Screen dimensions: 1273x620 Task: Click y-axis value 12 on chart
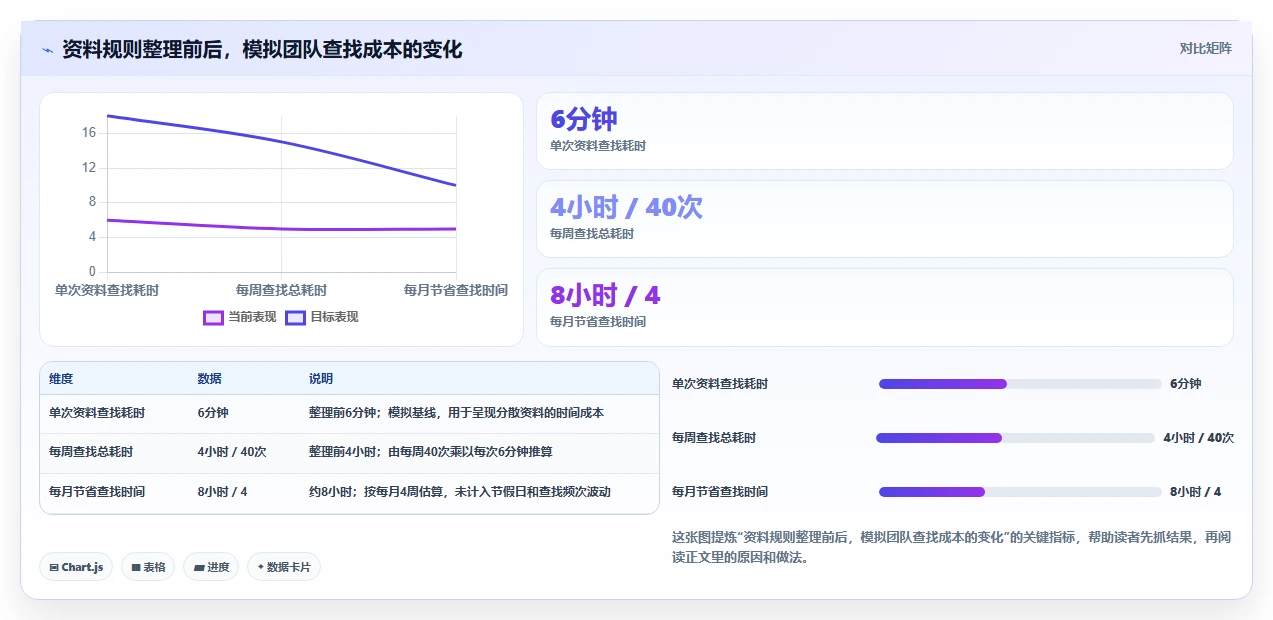(89, 168)
